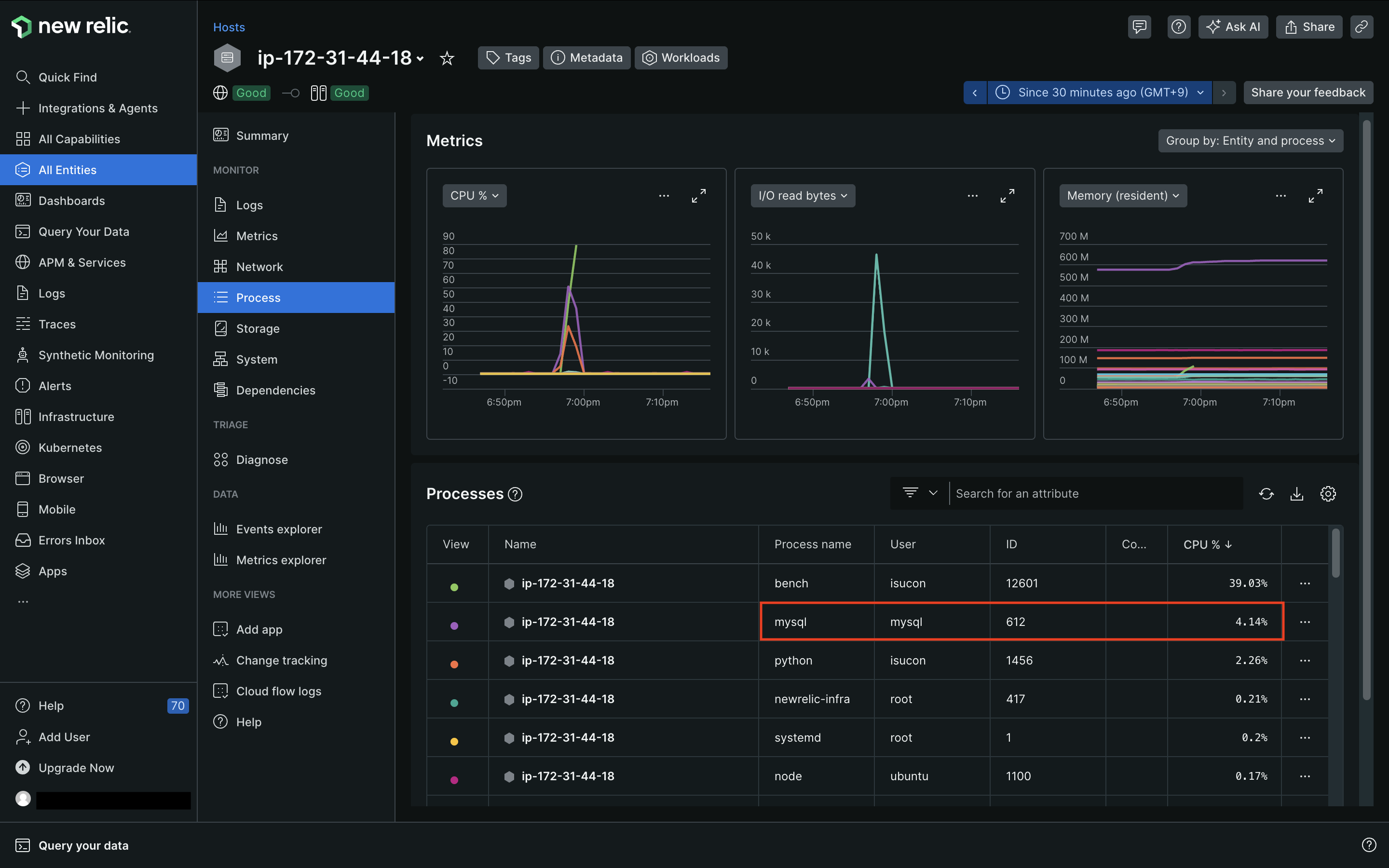Follow the Hosts breadcrumb link
Viewport: 1389px width, 868px height.
click(229, 27)
